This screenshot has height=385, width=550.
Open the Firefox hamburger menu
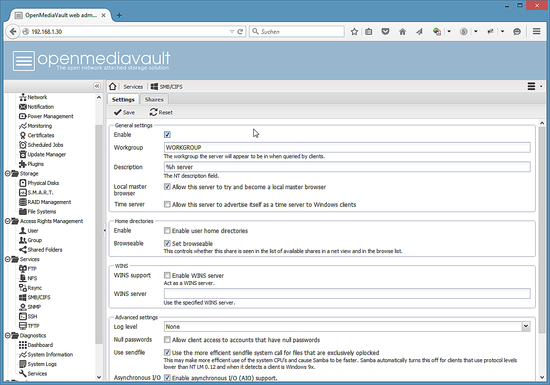(536, 32)
